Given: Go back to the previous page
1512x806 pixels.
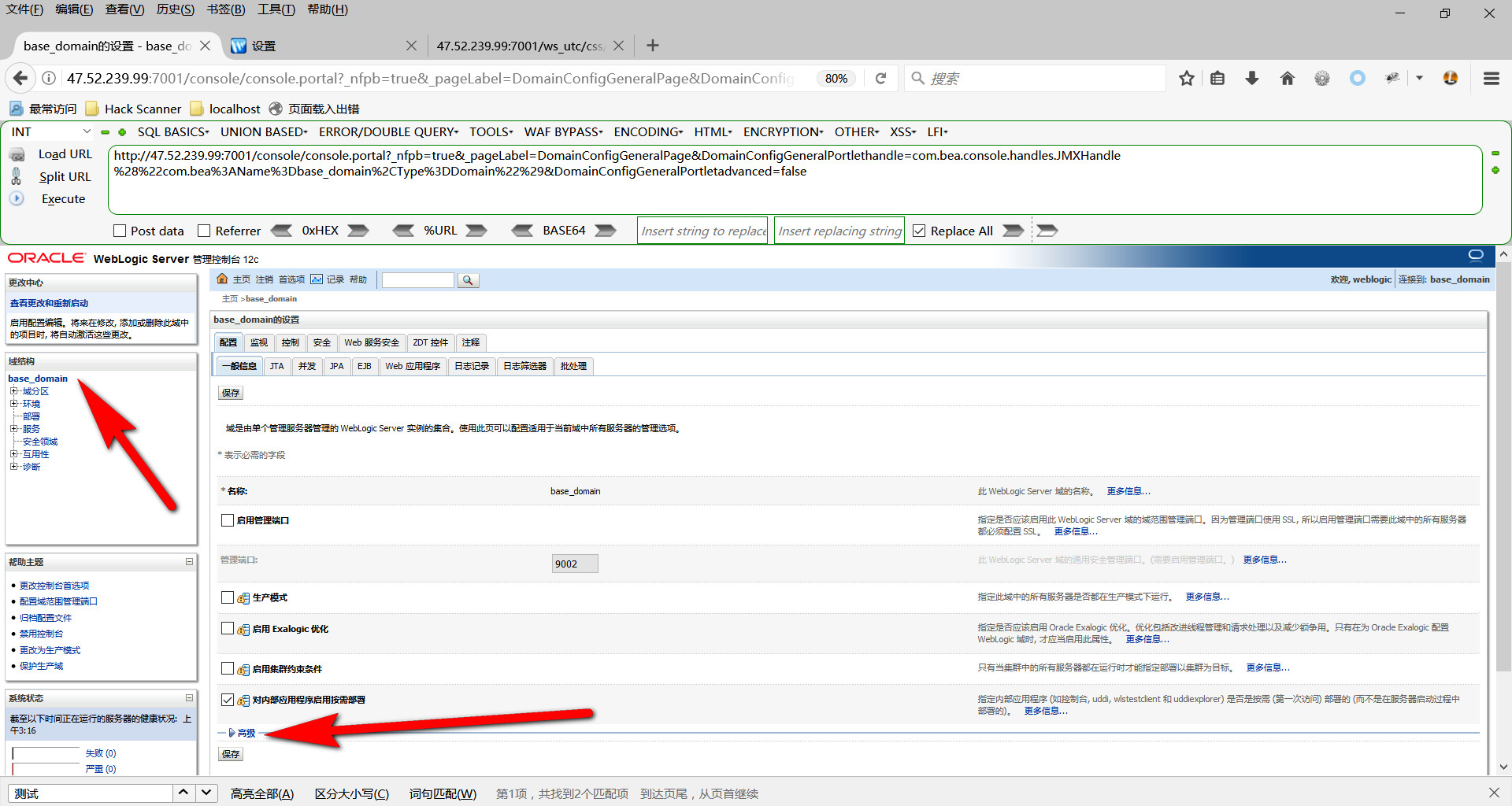Looking at the screenshot, I should (x=20, y=78).
